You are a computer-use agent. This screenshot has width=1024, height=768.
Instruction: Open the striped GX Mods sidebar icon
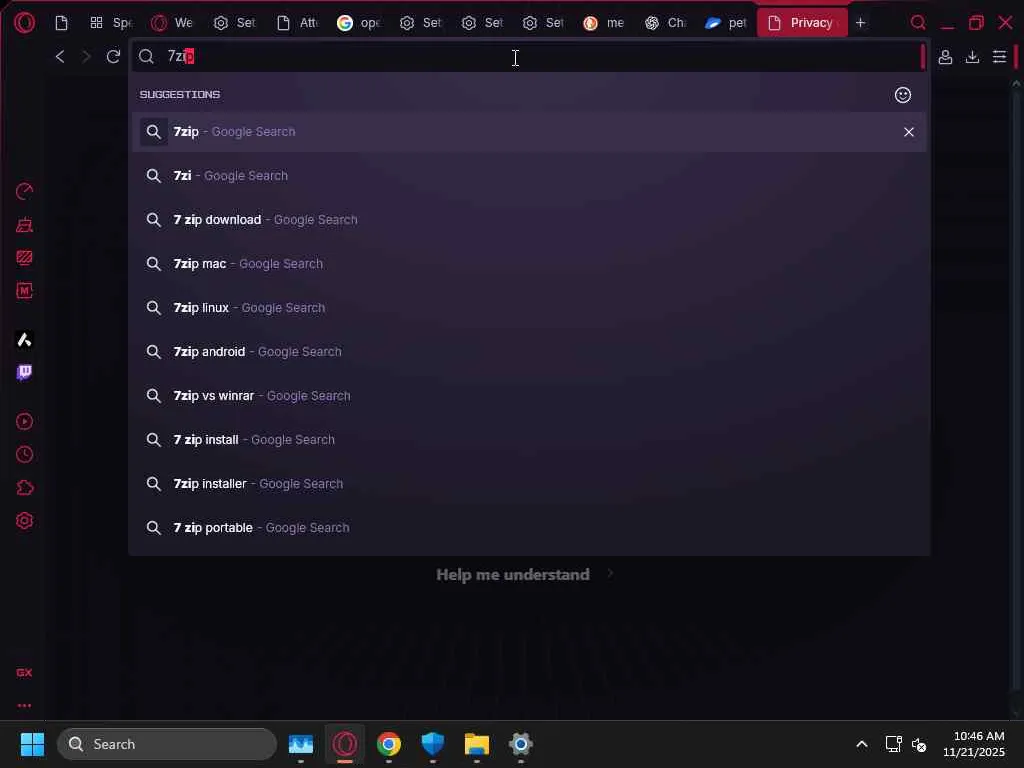pos(24,258)
